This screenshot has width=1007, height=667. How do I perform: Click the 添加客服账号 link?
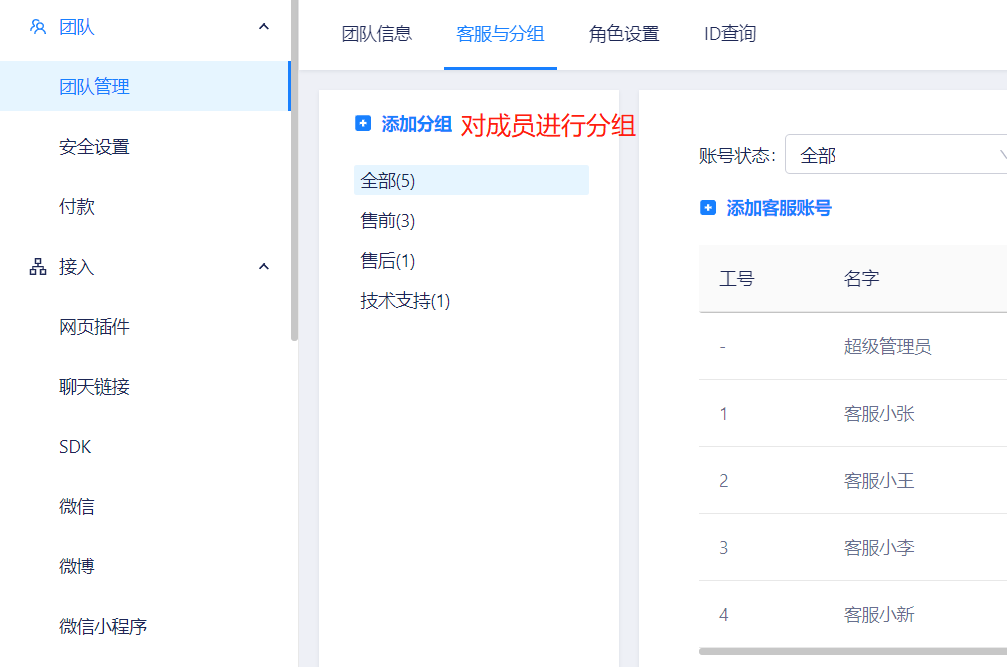pyautogui.click(x=779, y=207)
